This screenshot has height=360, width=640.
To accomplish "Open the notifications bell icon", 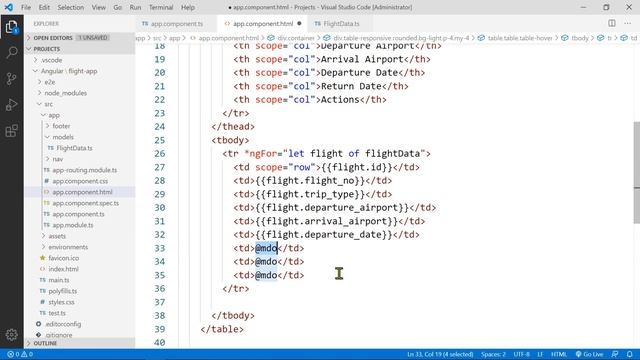I will (629, 354).
